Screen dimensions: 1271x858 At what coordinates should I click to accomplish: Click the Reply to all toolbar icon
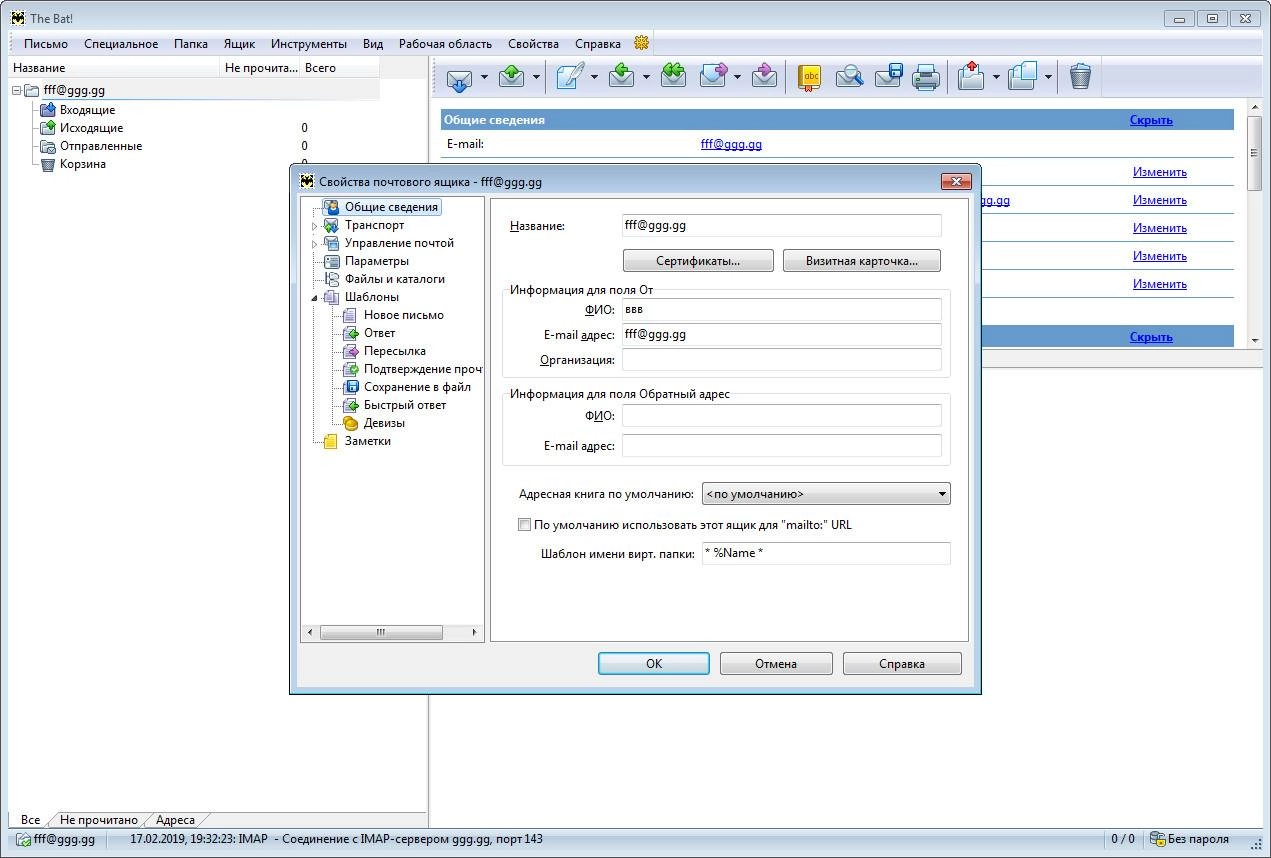click(673, 77)
